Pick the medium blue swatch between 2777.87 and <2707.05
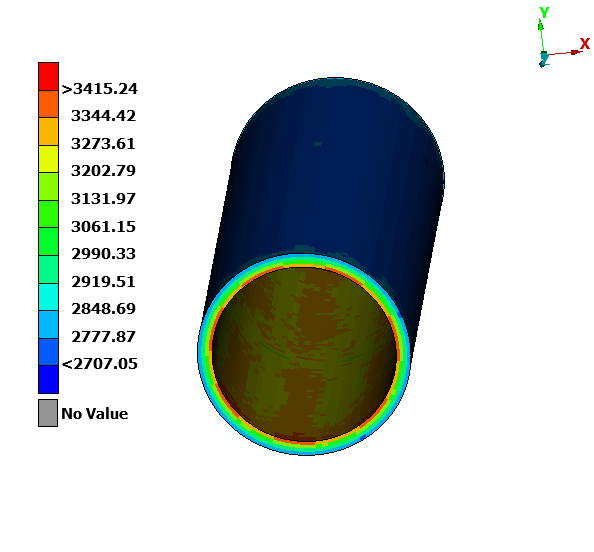Viewport: 594px width, 552px height. pyautogui.click(x=48, y=352)
